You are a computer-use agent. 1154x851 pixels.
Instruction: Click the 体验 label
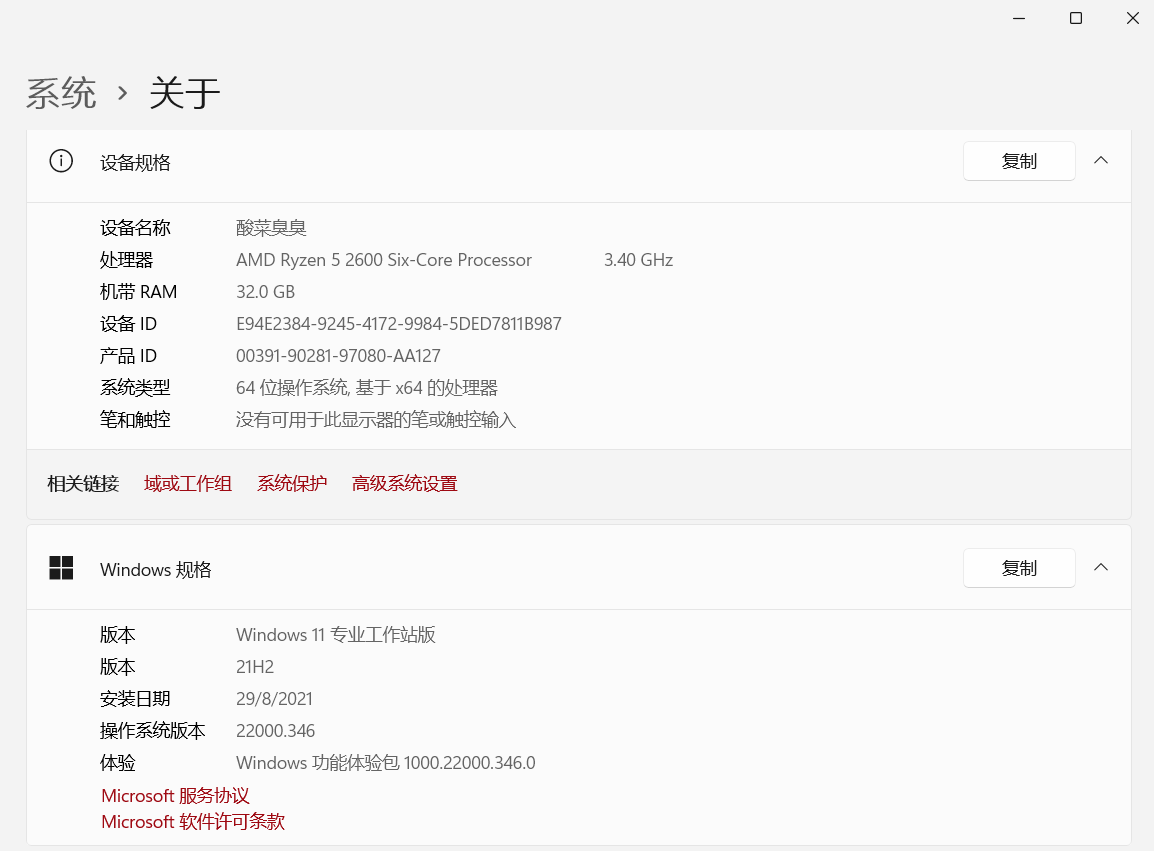tap(118, 763)
